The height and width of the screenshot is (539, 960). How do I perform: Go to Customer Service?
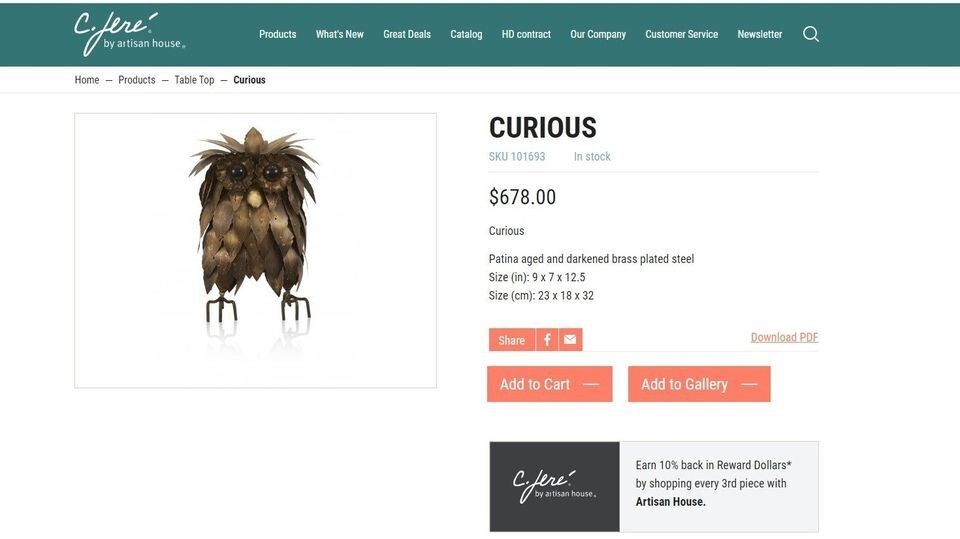tap(681, 34)
